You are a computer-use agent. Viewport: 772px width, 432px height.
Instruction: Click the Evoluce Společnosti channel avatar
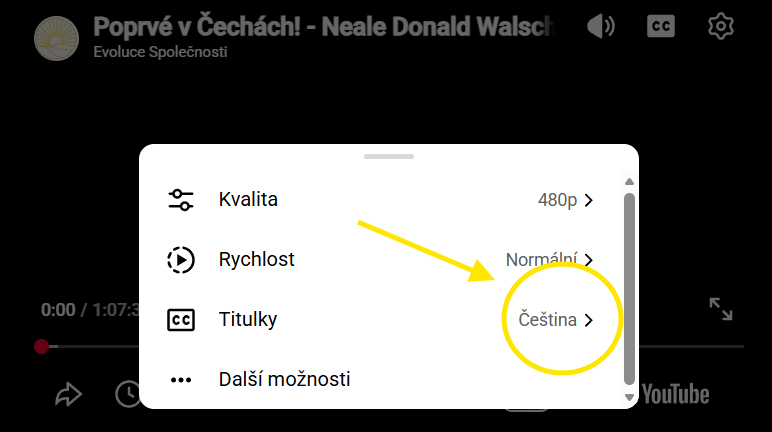coord(56,38)
